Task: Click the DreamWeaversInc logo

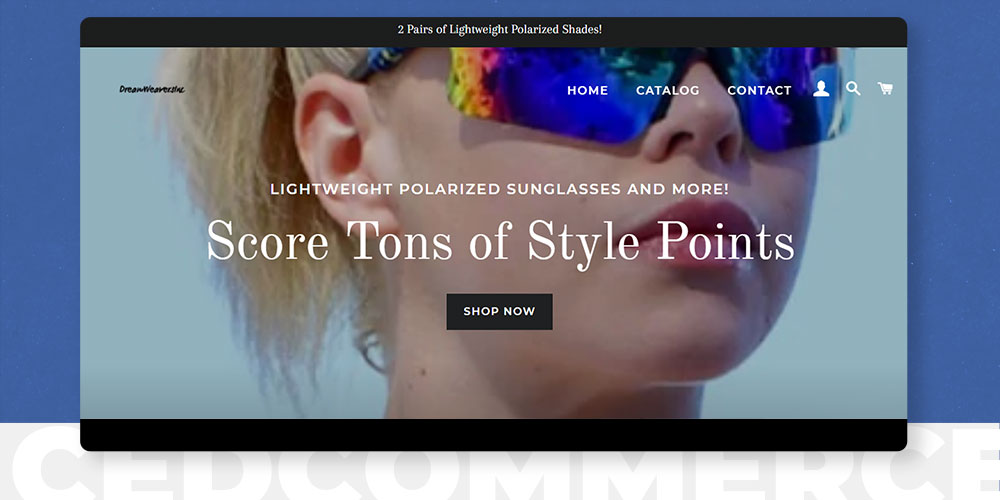Action: pos(152,89)
